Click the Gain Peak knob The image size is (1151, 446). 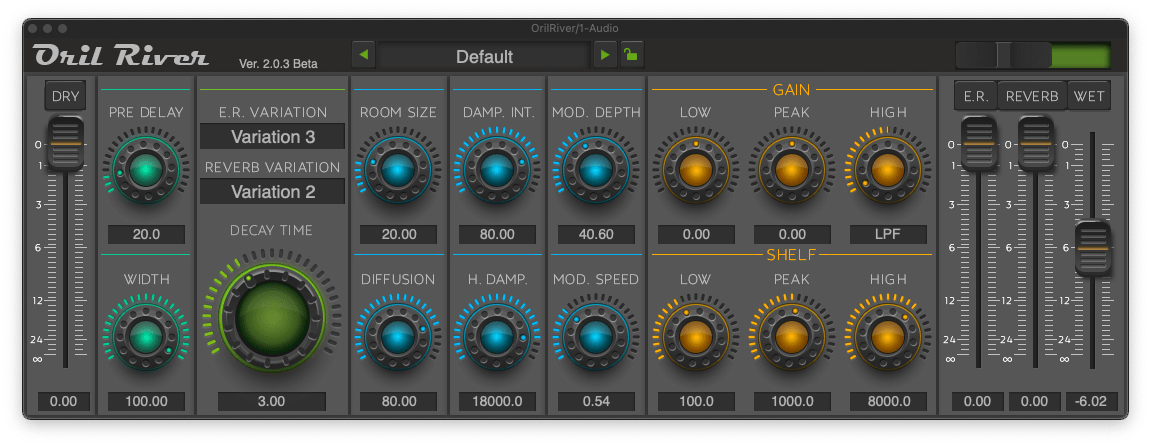[x=791, y=172]
